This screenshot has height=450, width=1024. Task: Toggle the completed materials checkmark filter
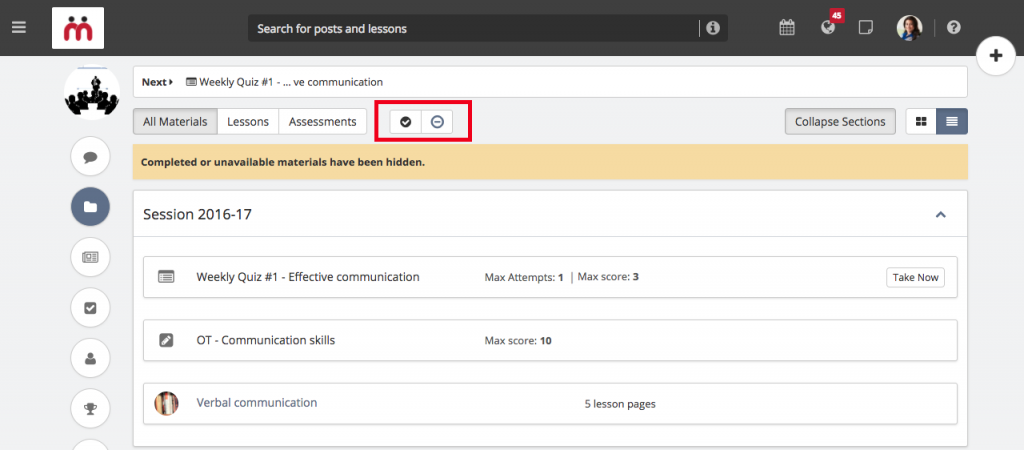406,122
